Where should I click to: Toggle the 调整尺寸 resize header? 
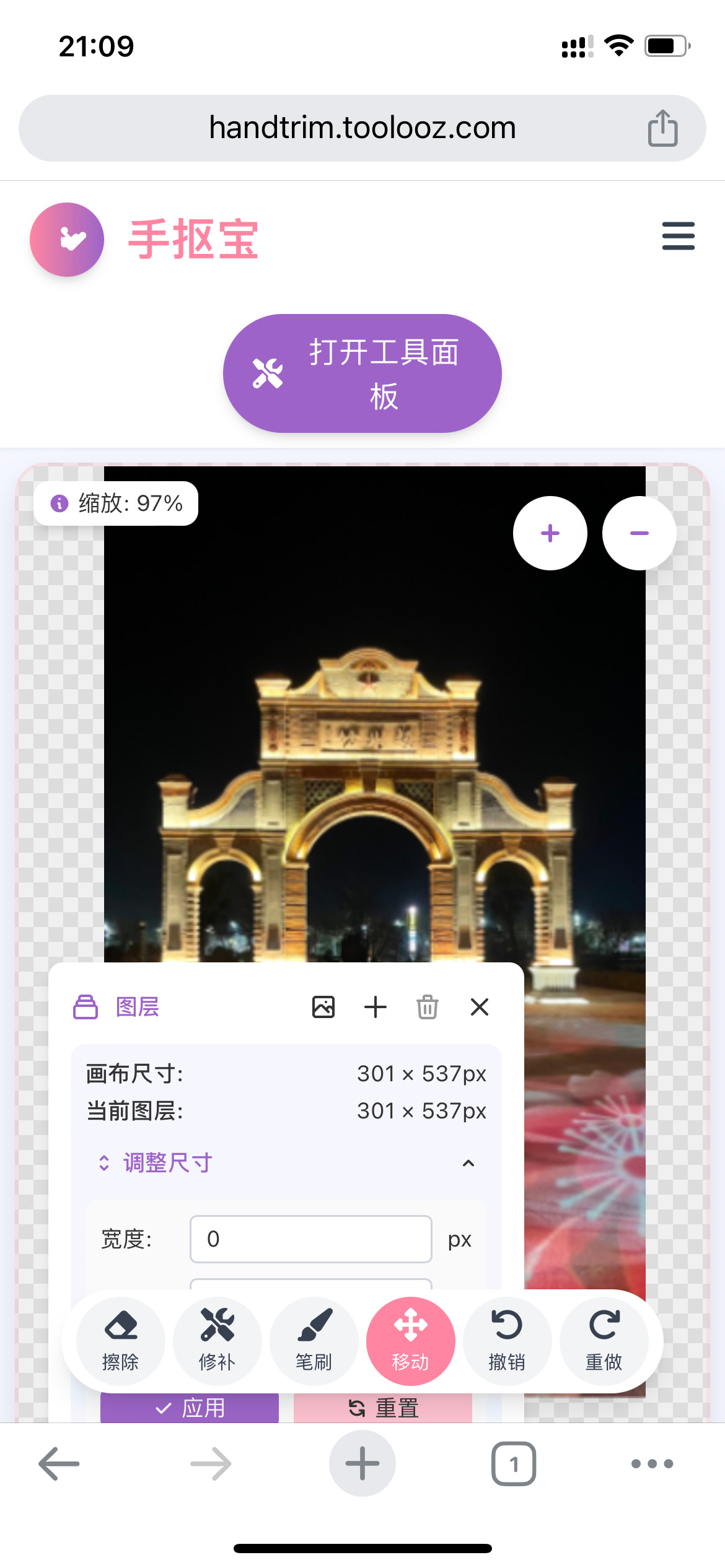167,1163
